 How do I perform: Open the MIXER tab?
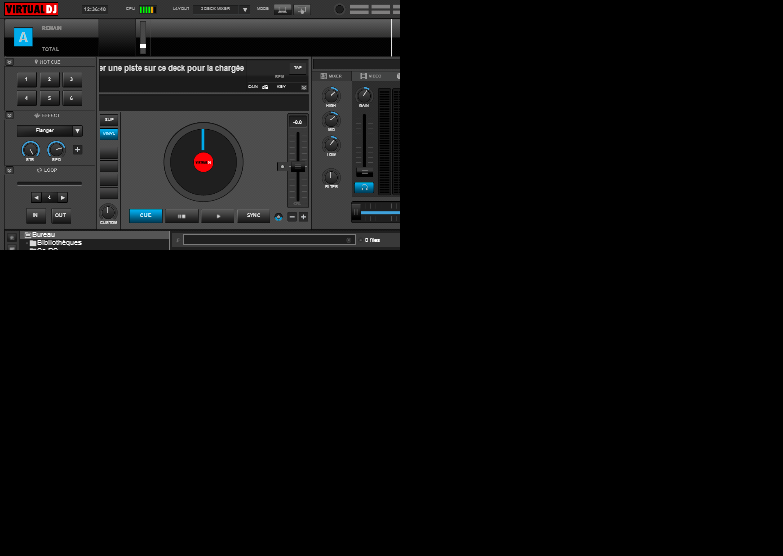point(331,76)
